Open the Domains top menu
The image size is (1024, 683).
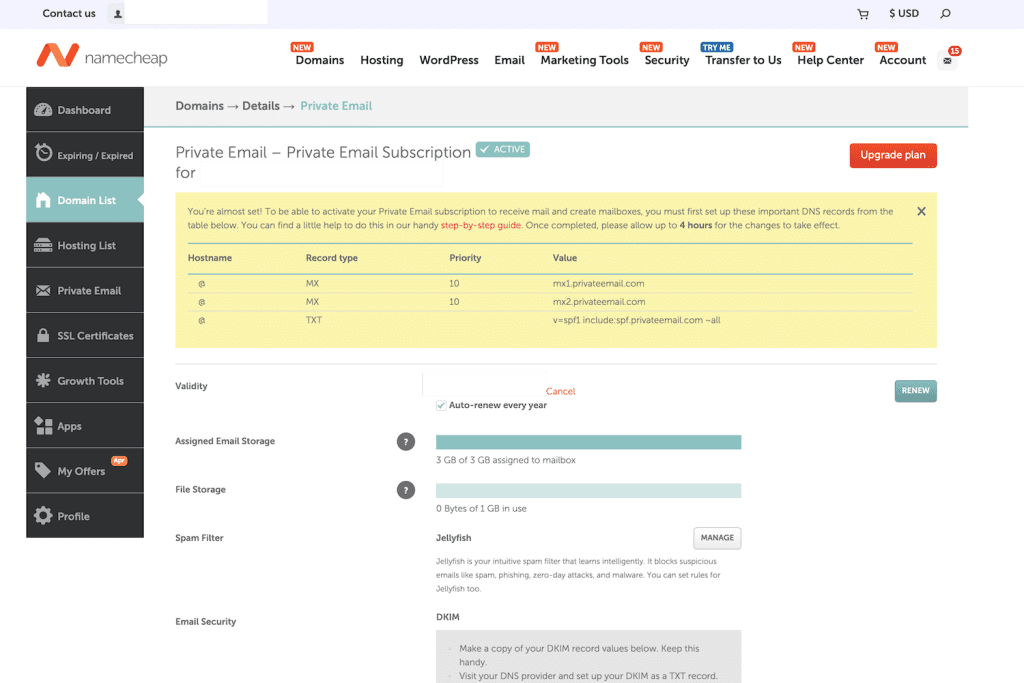[319, 59]
